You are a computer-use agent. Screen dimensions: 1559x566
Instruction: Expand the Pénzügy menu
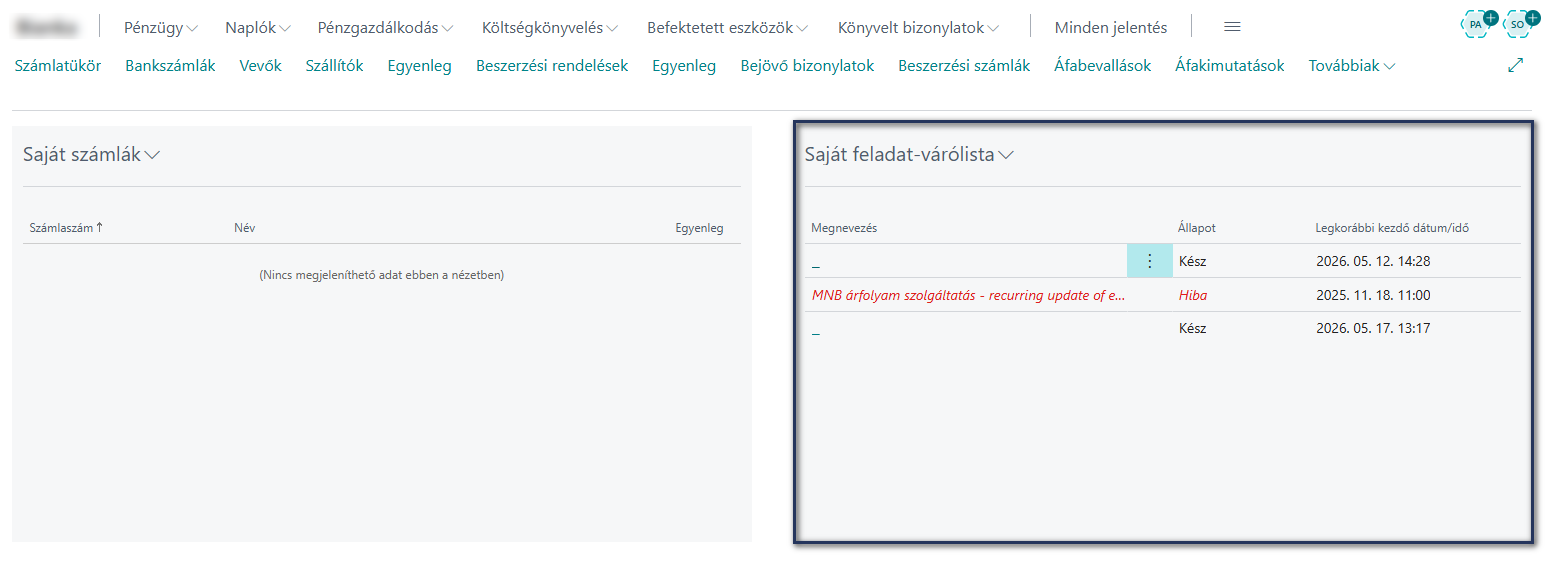click(161, 28)
